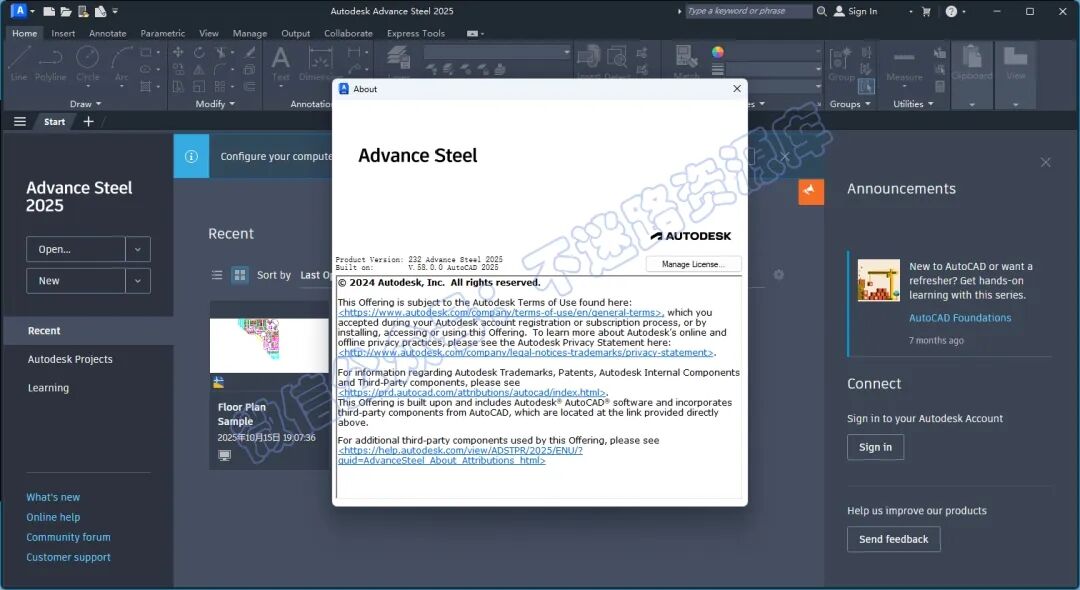Expand the Groups panel flyout
The width and height of the screenshot is (1080, 590).
[850, 104]
